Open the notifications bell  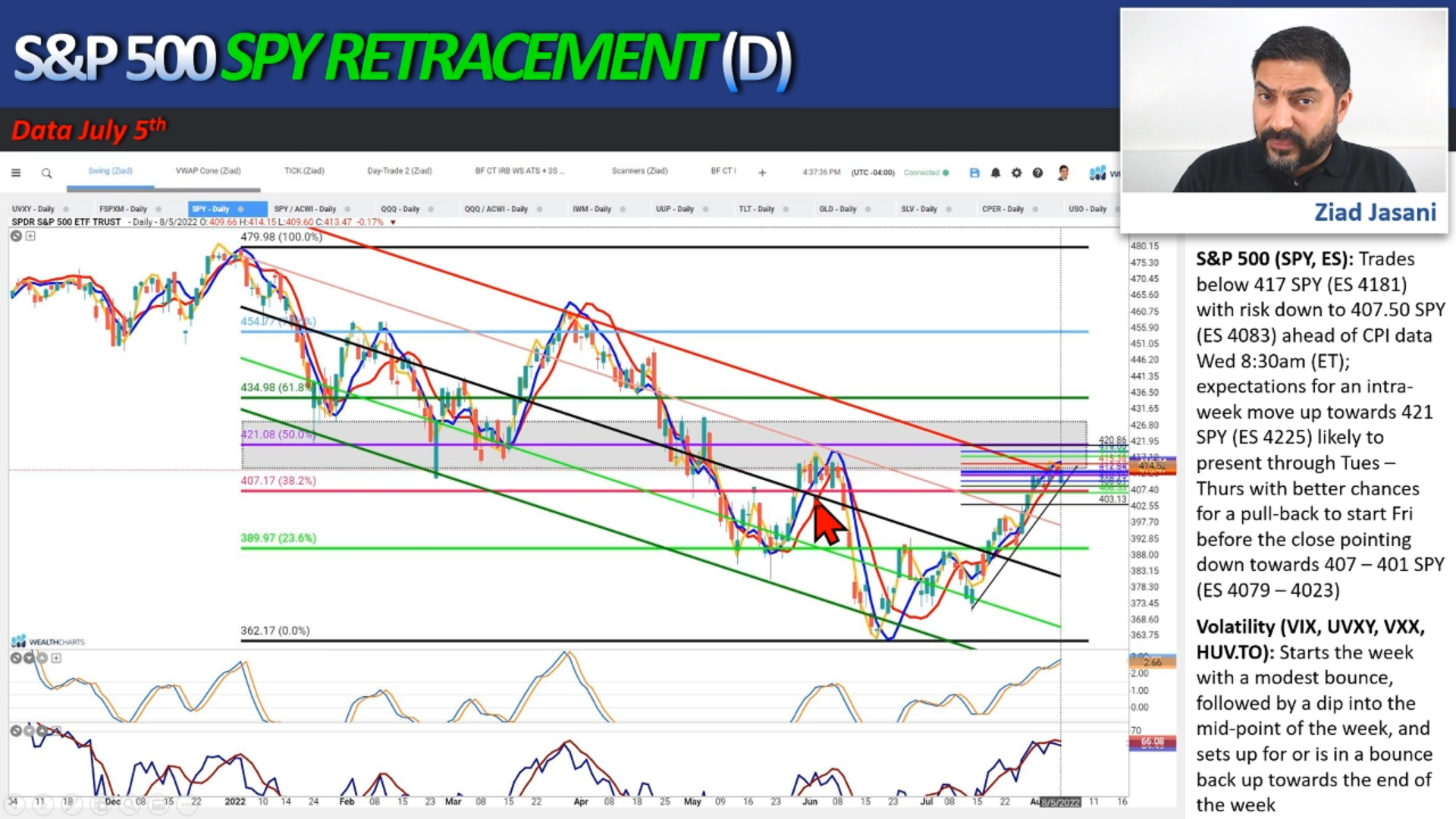996,173
